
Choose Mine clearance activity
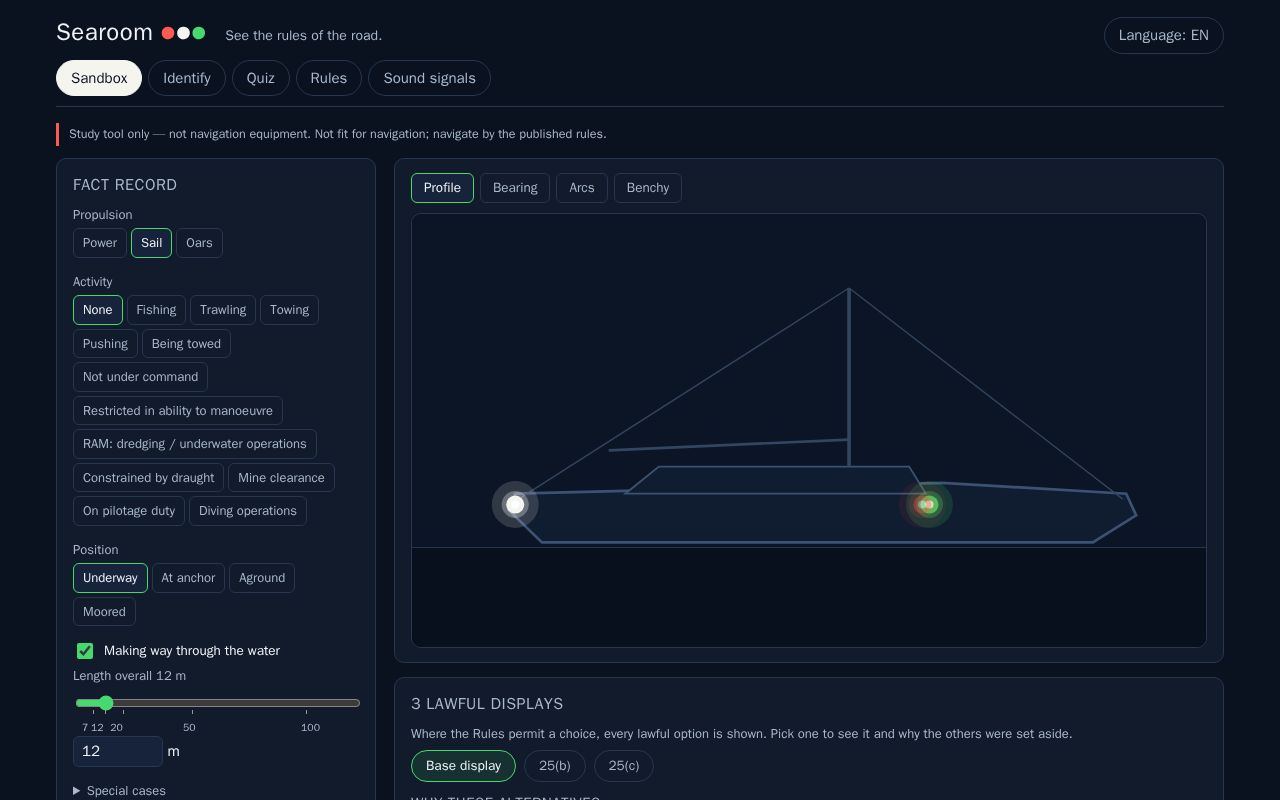point(281,478)
